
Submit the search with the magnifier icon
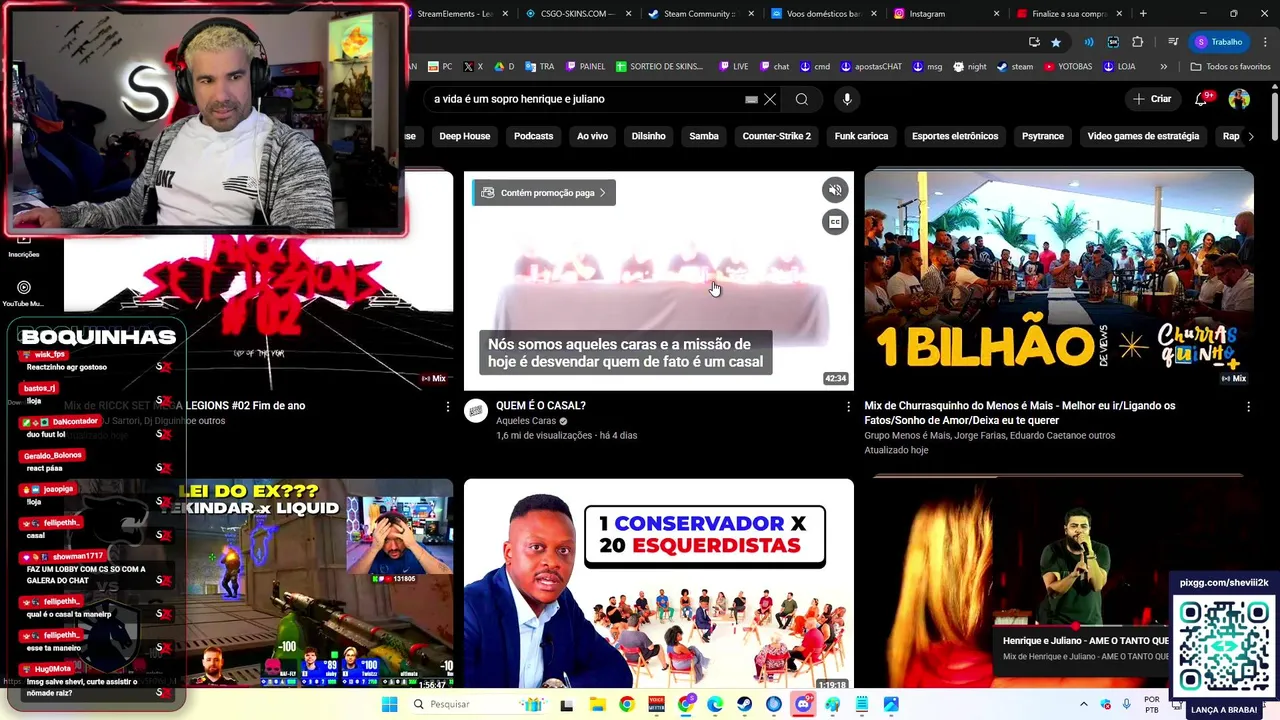[801, 99]
